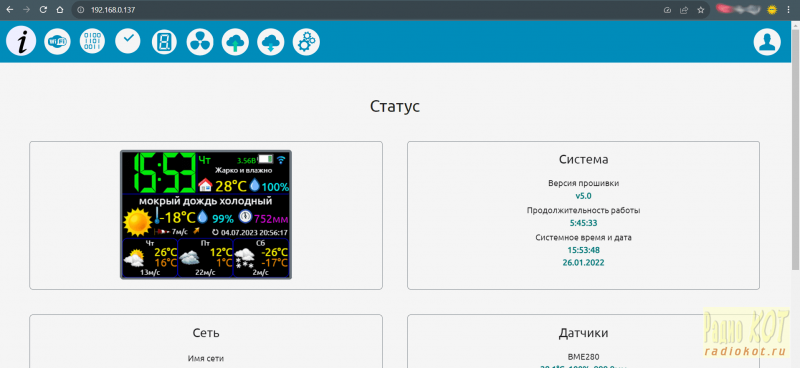The height and width of the screenshot is (368, 800).
Task: Open the WiFi settings icon
Action: (57, 41)
